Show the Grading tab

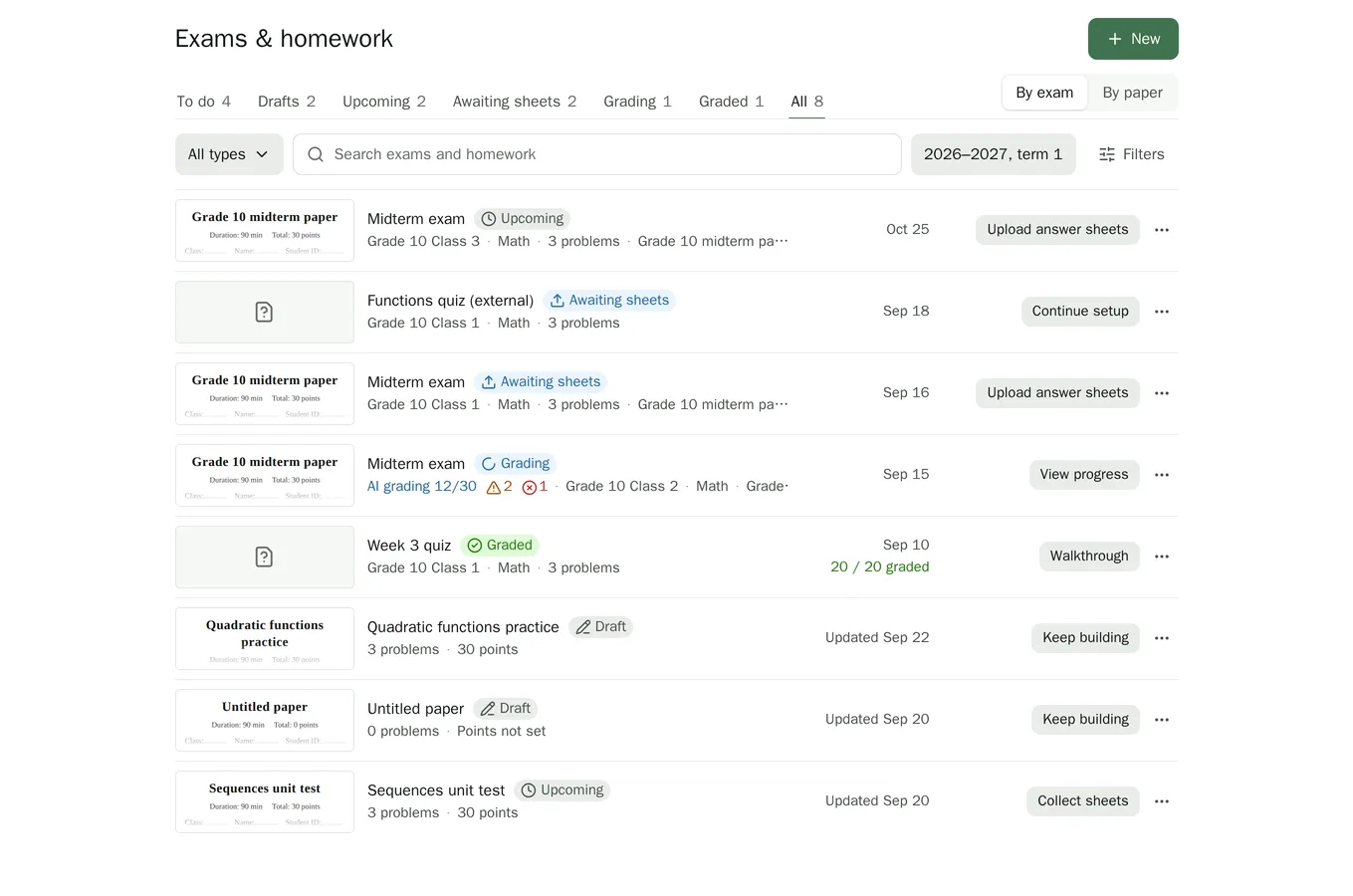coord(637,102)
